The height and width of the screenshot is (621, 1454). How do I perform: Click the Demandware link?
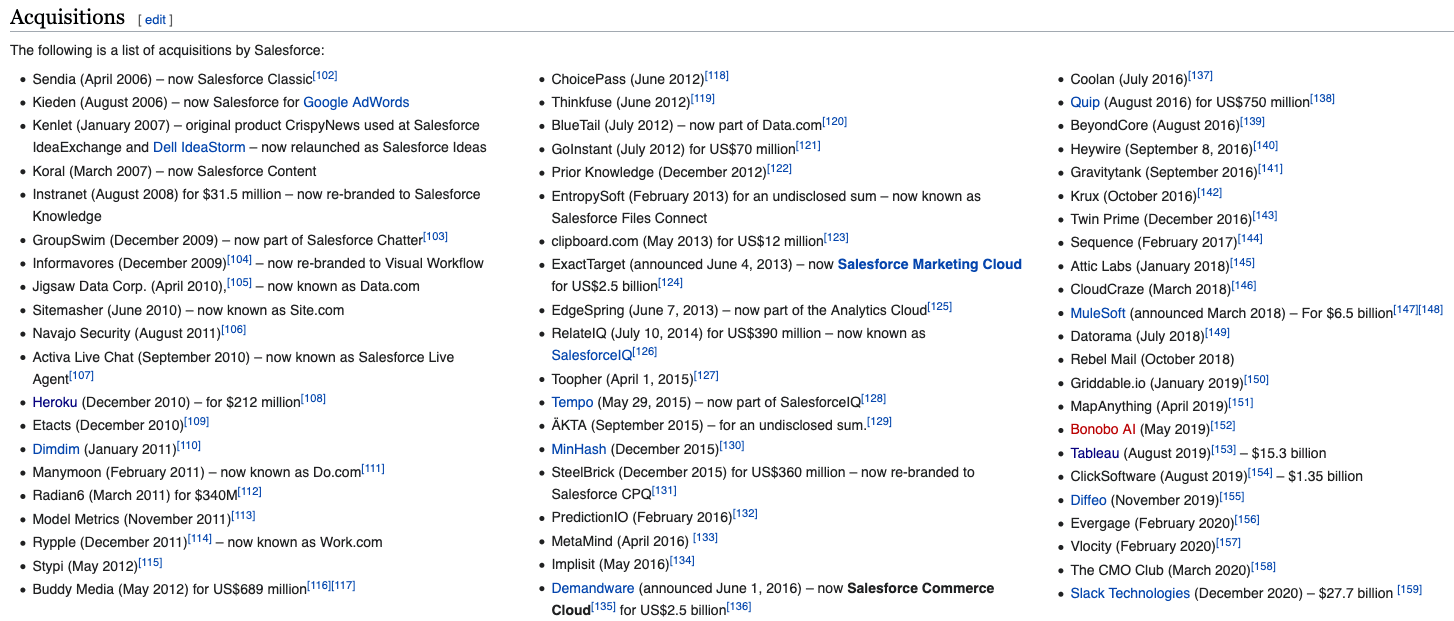point(593,588)
